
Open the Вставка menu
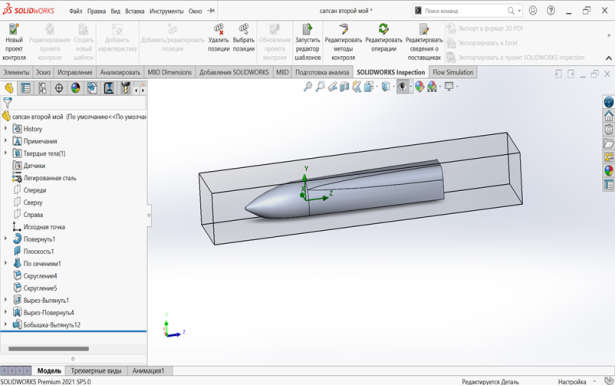pyautogui.click(x=135, y=11)
